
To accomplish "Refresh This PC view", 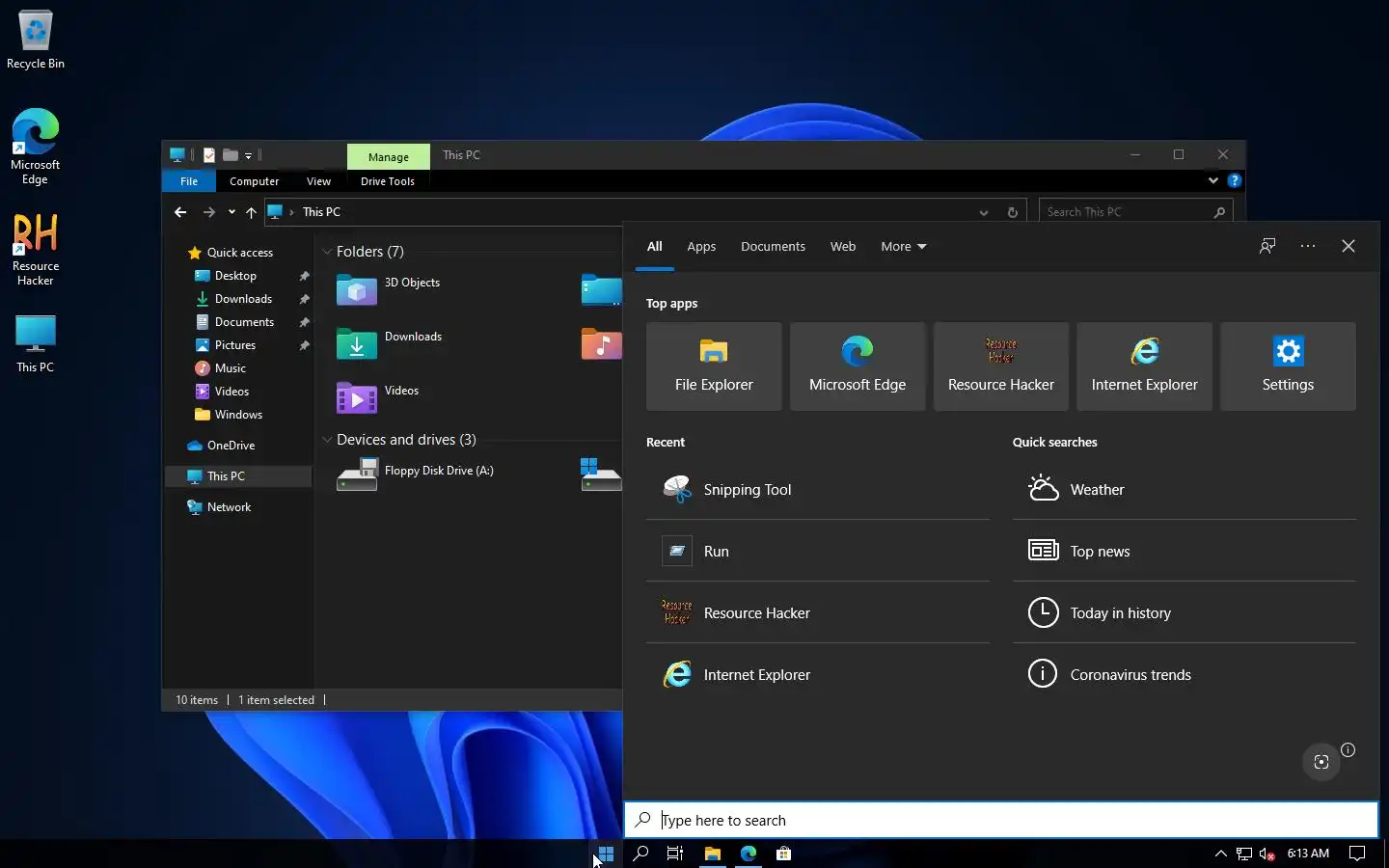I will [1013, 212].
